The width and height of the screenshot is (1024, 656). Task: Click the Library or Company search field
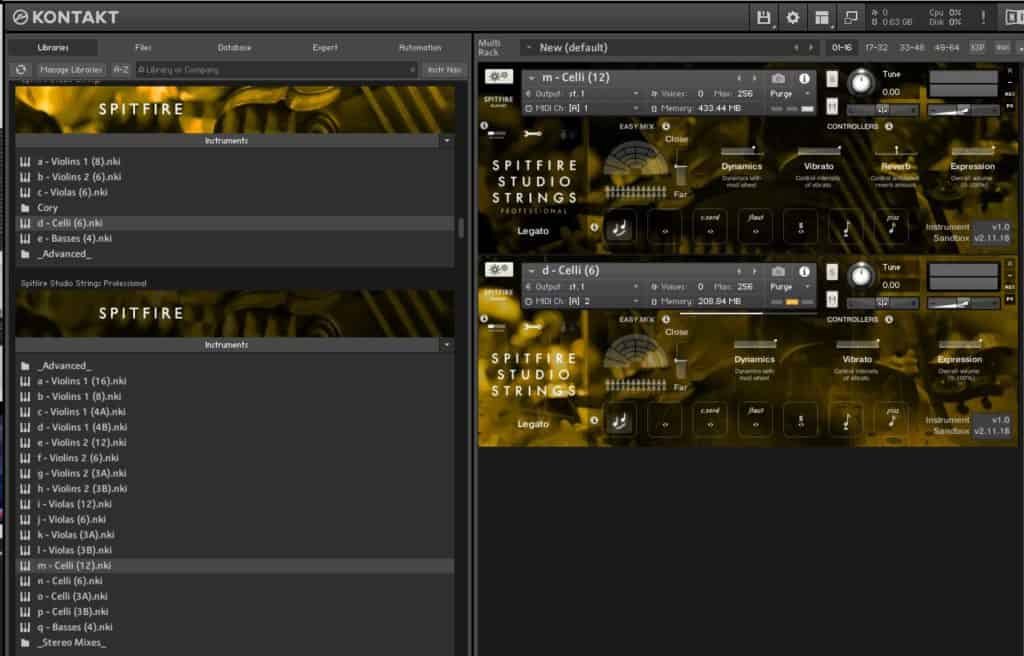click(x=276, y=69)
